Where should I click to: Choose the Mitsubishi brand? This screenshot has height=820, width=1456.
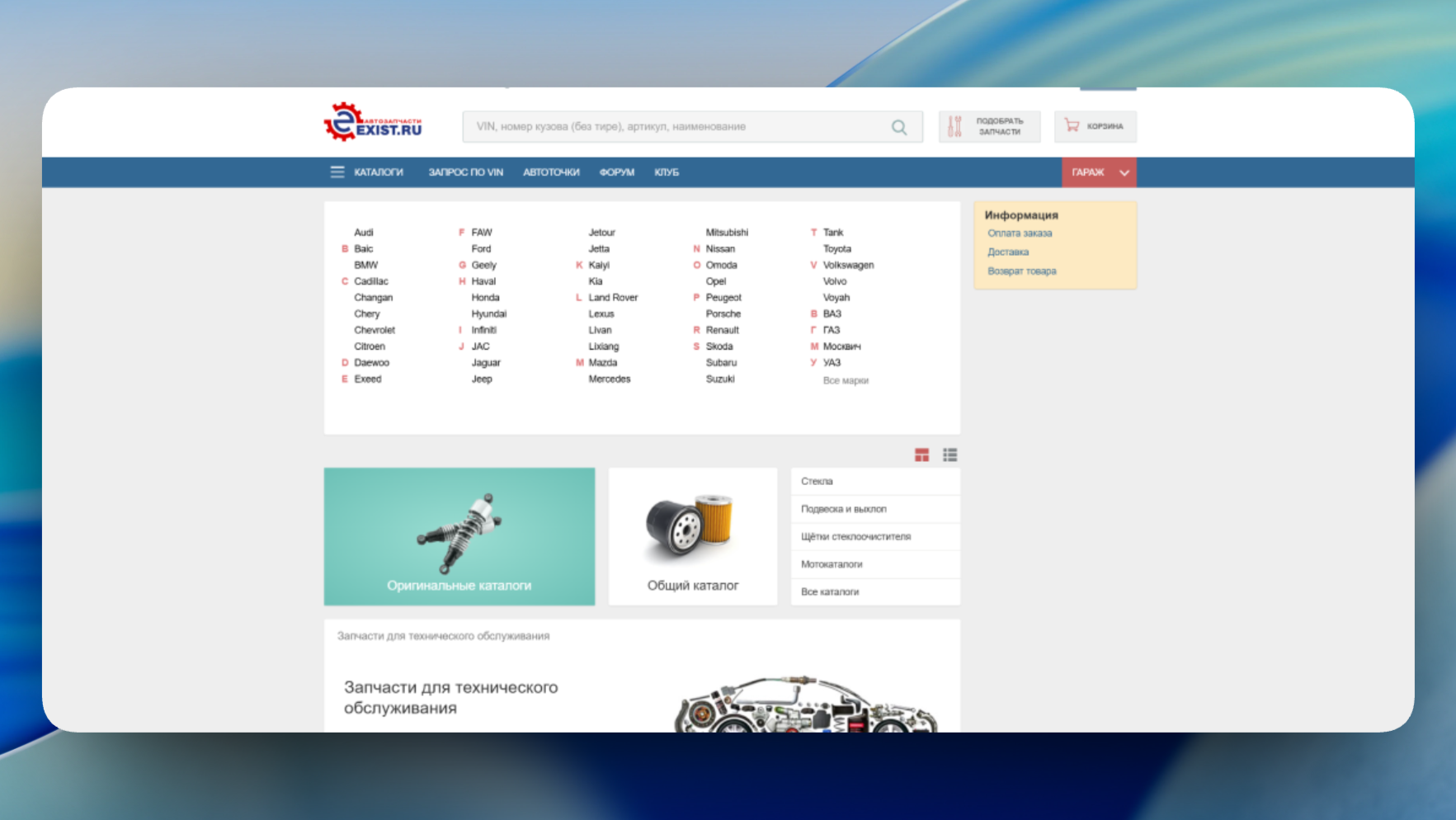727,233
